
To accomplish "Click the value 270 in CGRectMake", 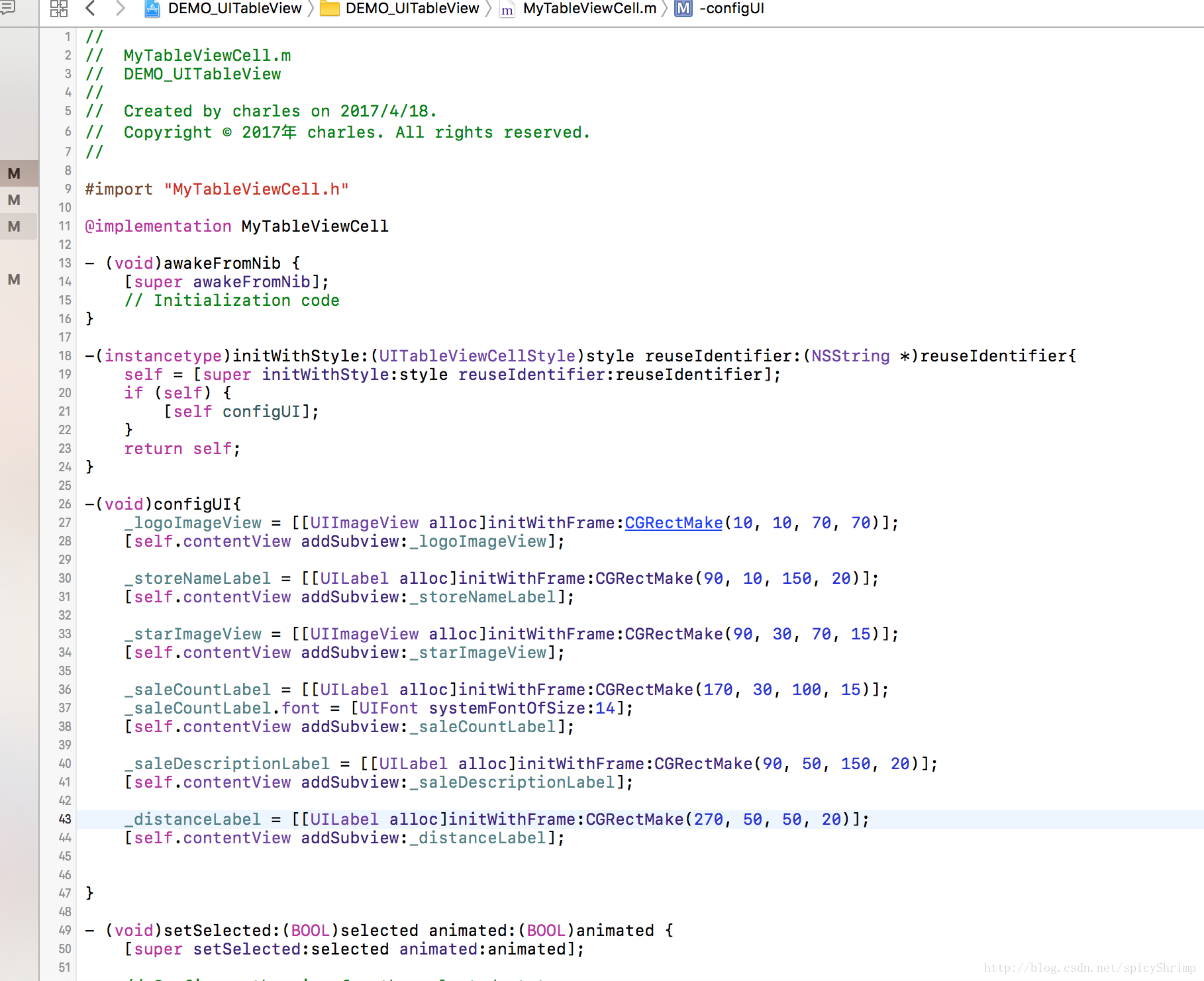I will pyautogui.click(x=709, y=819).
